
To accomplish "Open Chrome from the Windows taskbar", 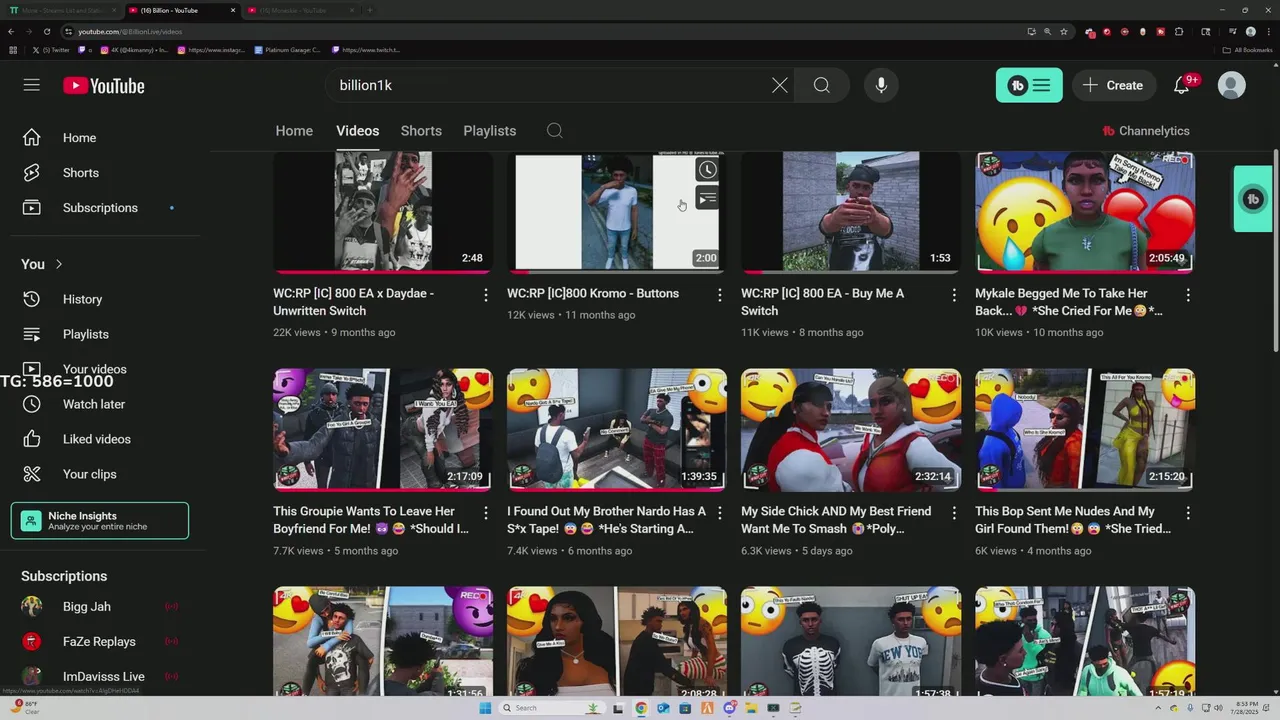I will coord(641,708).
